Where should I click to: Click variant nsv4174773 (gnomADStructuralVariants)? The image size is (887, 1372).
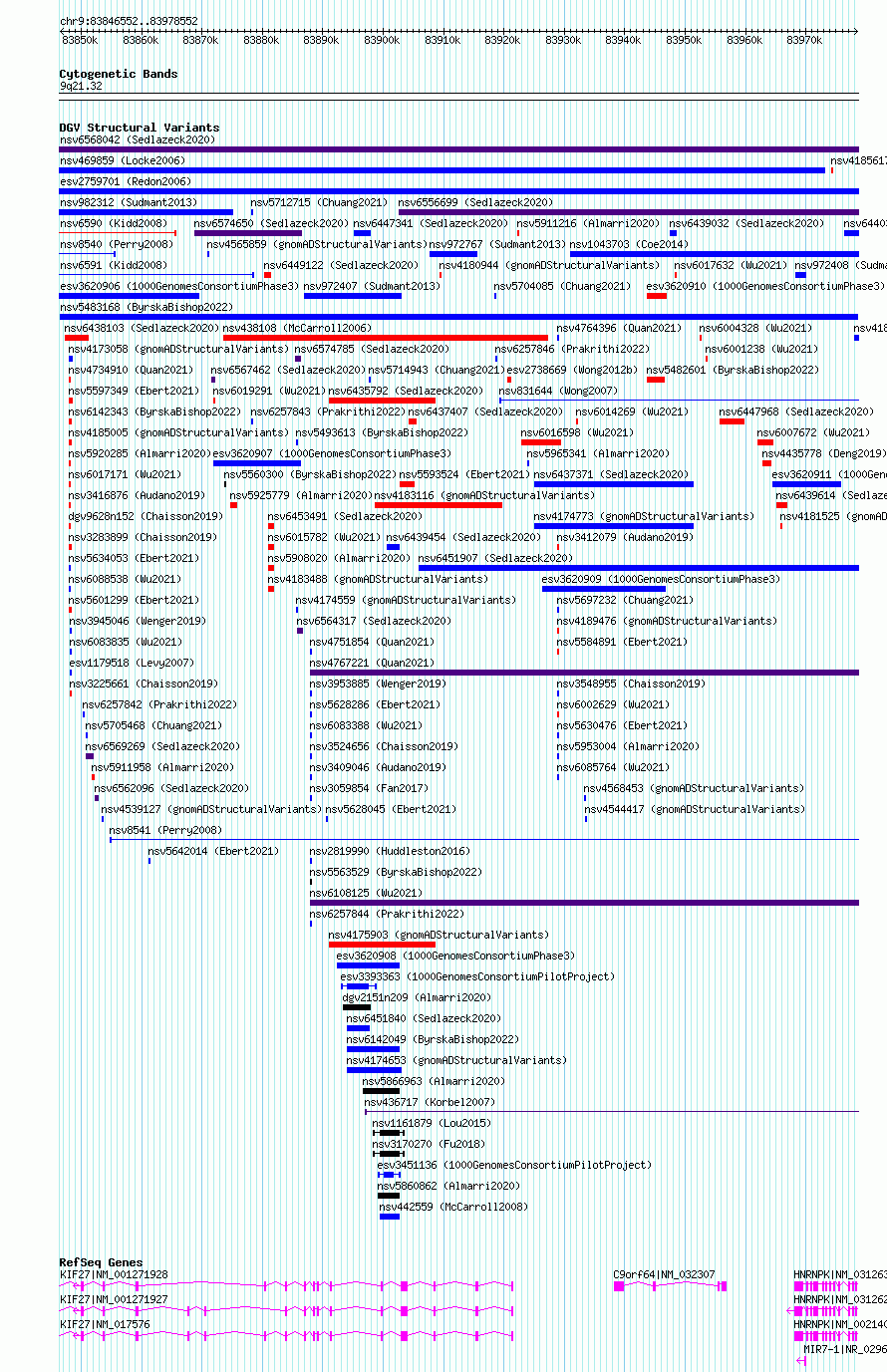[x=644, y=516]
